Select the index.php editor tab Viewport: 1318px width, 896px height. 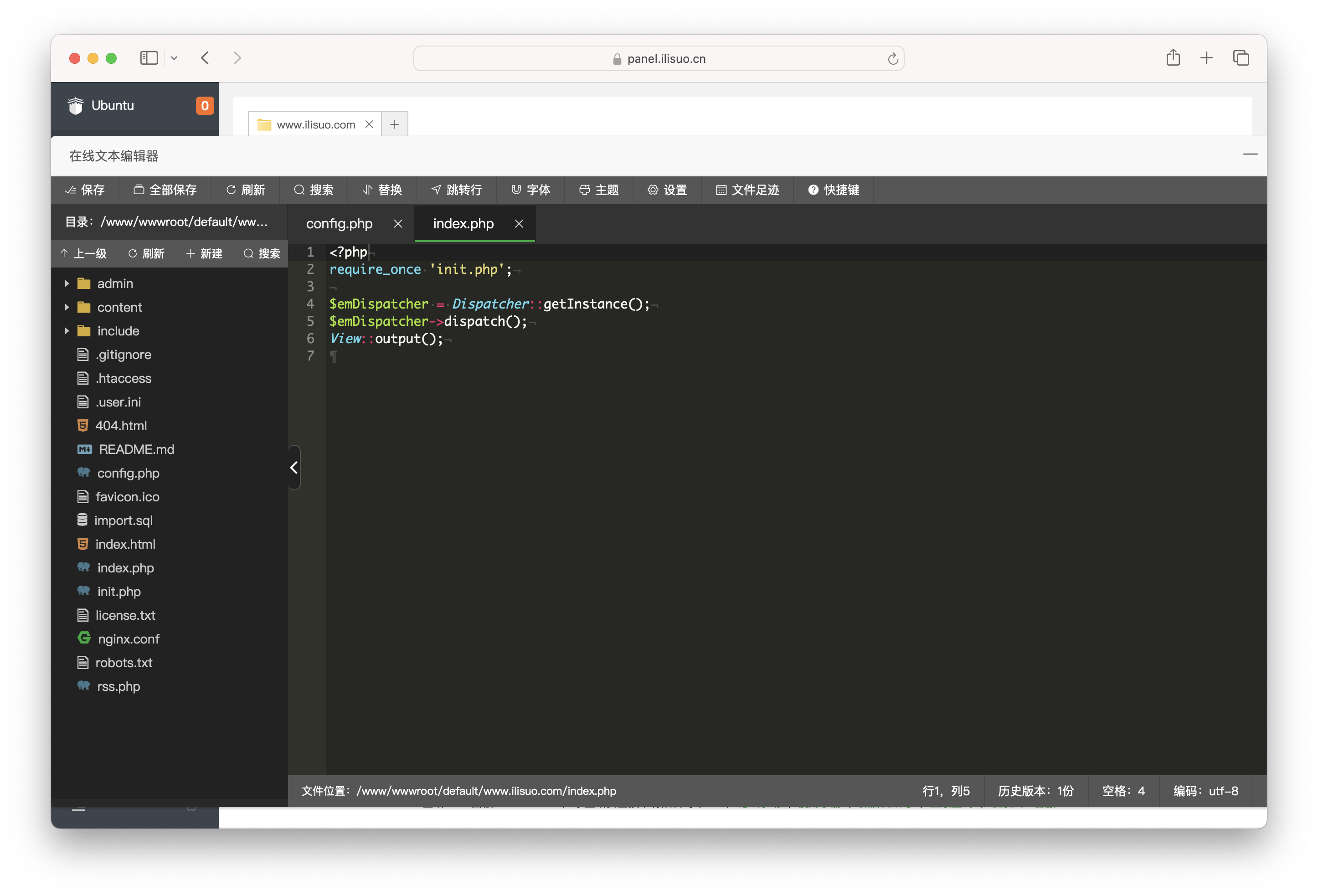click(x=463, y=223)
